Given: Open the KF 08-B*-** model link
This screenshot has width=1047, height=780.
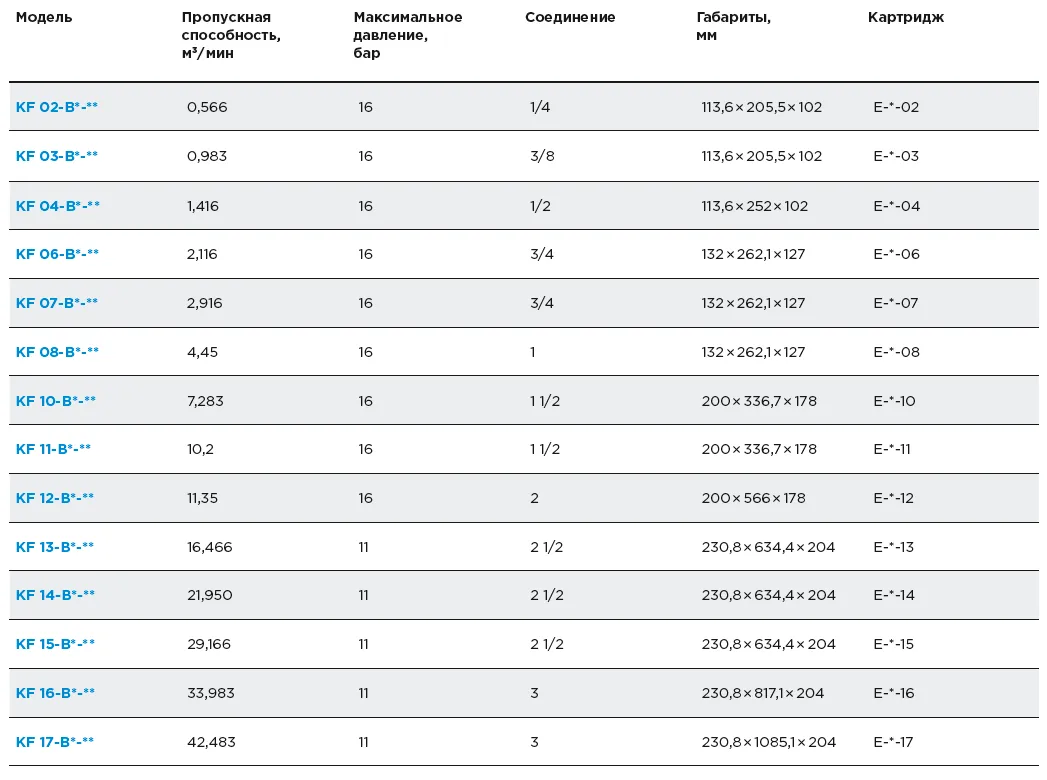Looking at the screenshot, I should 57,352.
